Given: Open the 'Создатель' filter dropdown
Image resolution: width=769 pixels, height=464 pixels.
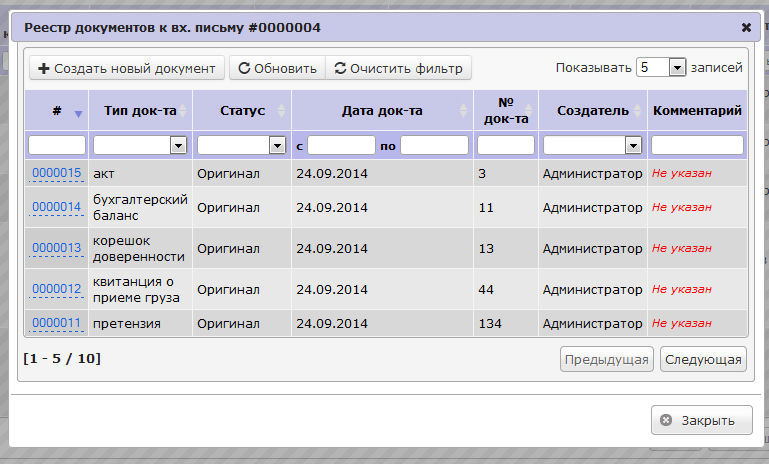Looking at the screenshot, I should click(592, 145).
